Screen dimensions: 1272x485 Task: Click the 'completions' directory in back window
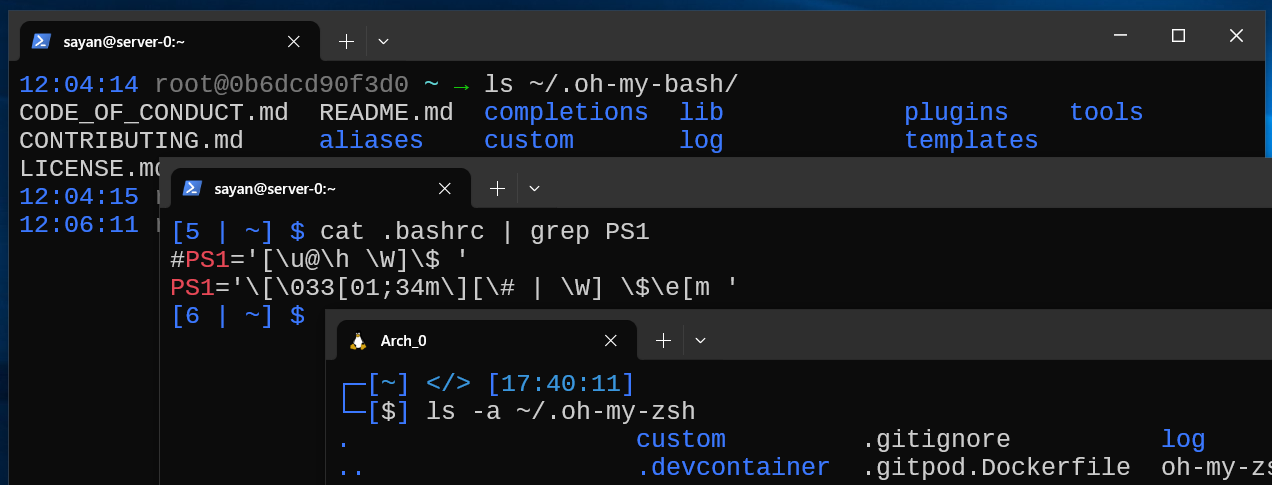point(566,113)
